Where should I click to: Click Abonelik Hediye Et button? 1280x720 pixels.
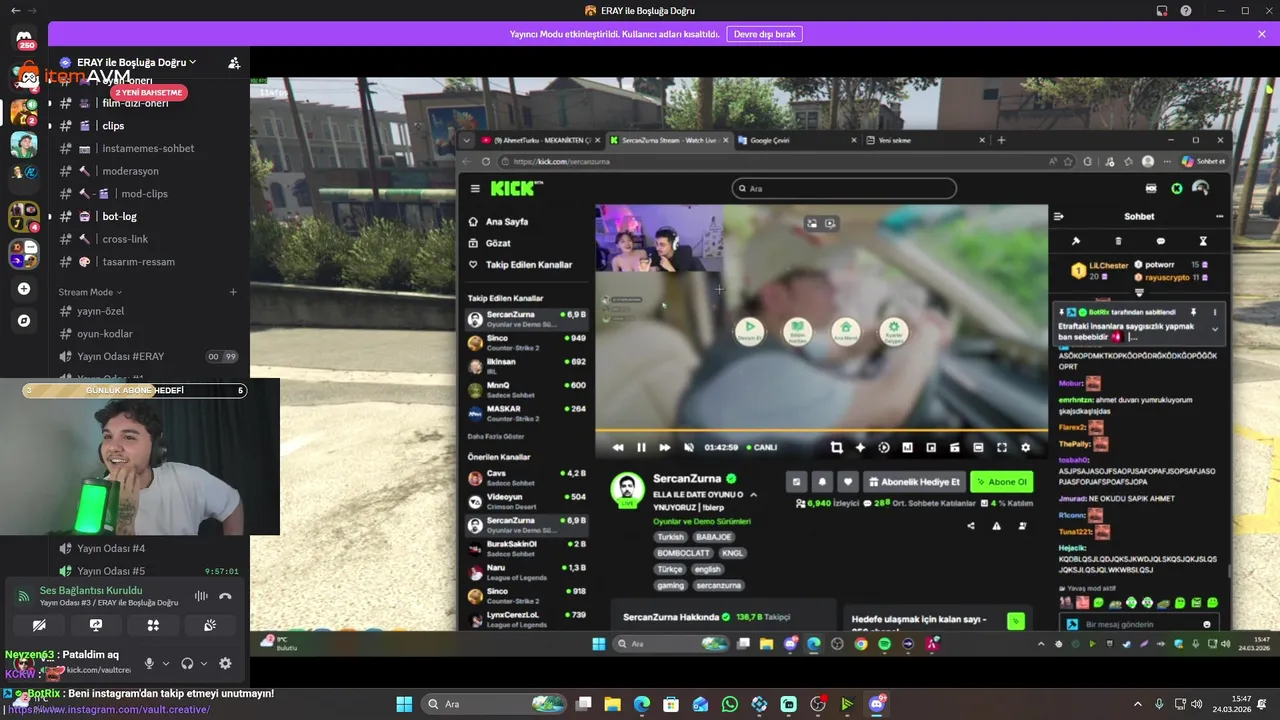914,481
